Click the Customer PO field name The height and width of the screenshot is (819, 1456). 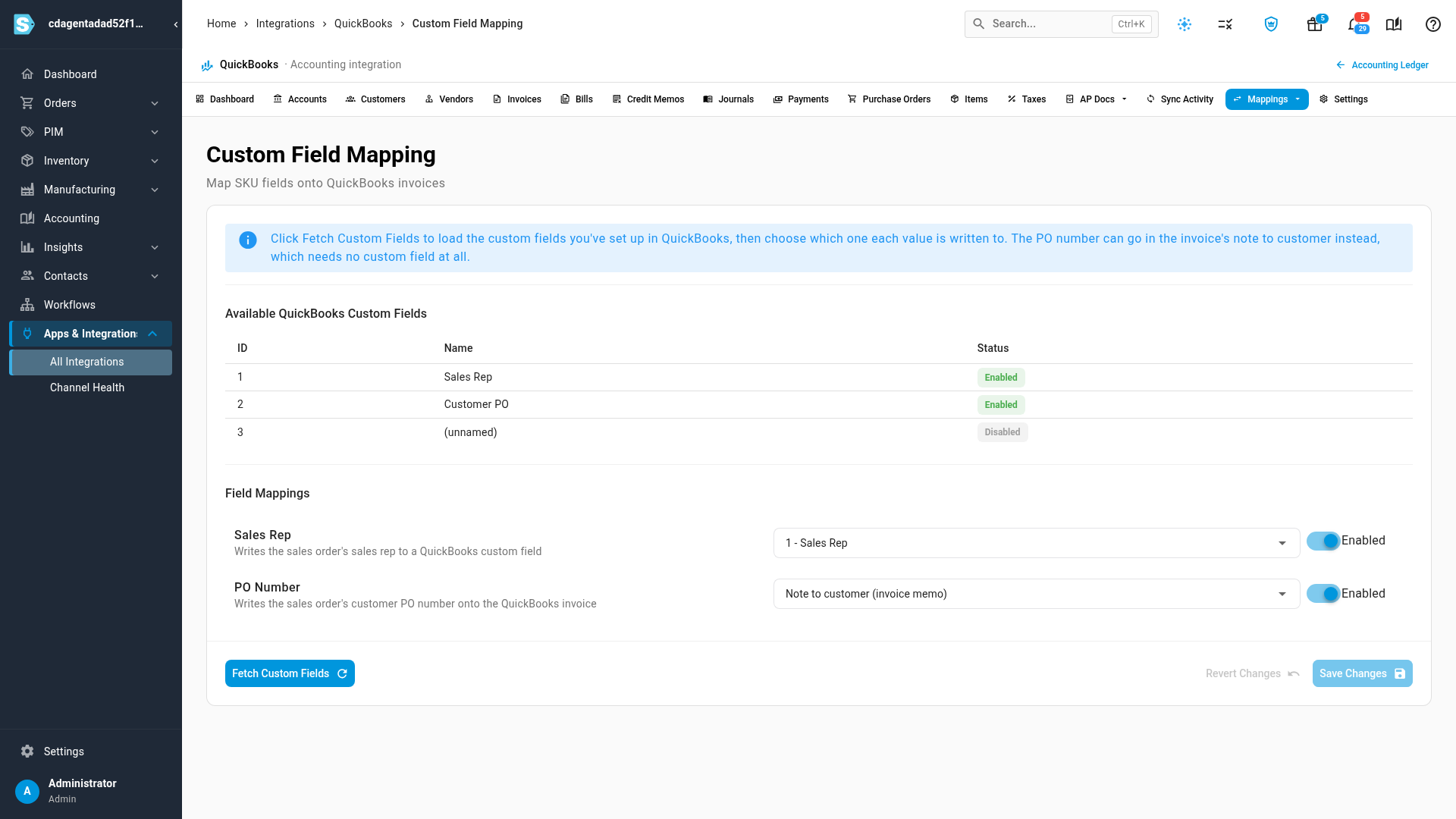(476, 404)
